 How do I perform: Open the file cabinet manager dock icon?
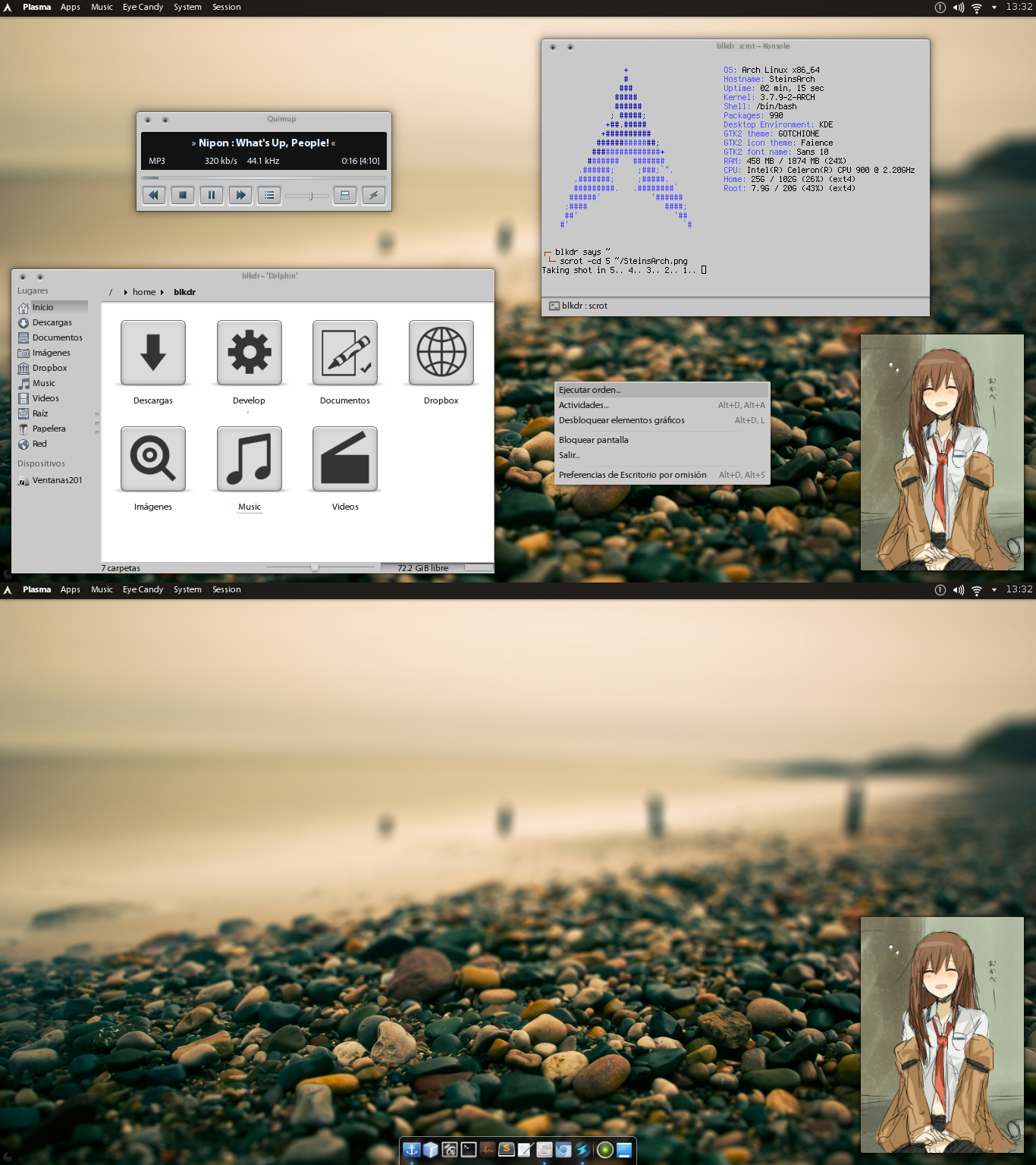pos(545,1150)
